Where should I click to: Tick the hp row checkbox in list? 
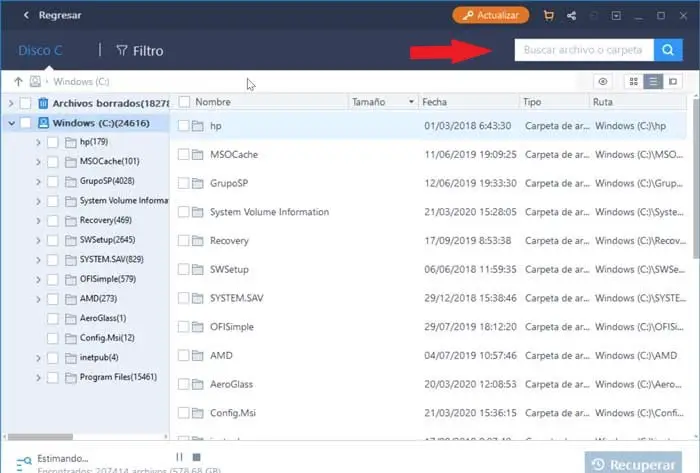click(x=183, y=126)
